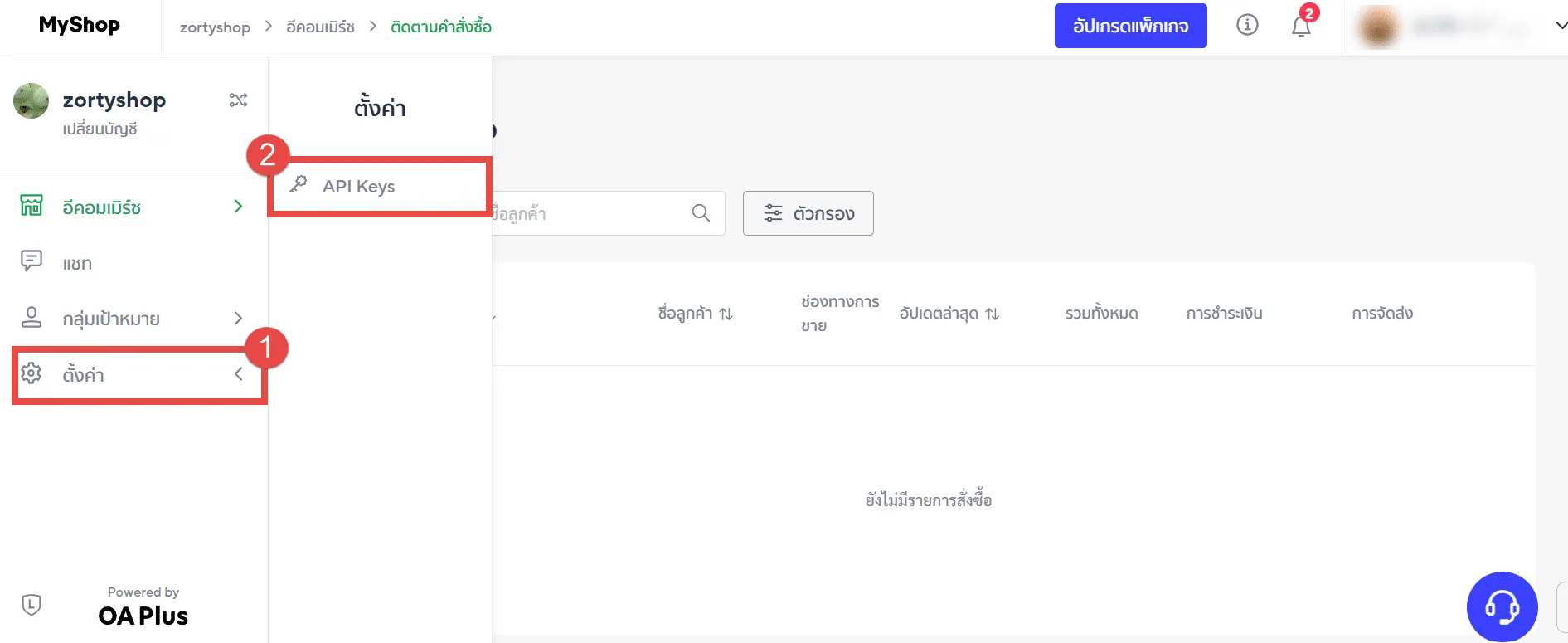The height and width of the screenshot is (643, 1568).
Task: Click the zortyshop profile avatar
Action: tap(32, 101)
